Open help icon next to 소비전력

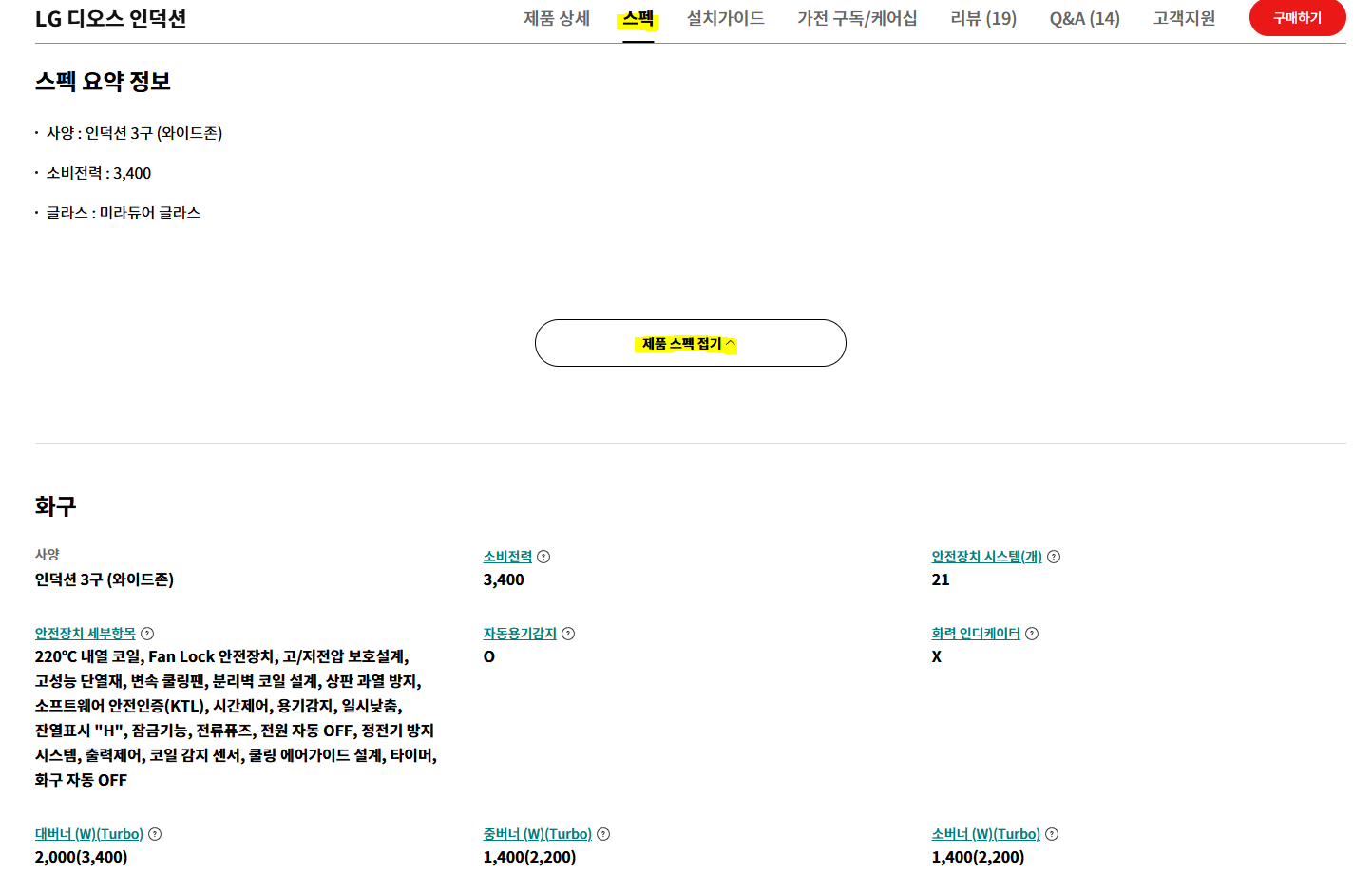[543, 557]
